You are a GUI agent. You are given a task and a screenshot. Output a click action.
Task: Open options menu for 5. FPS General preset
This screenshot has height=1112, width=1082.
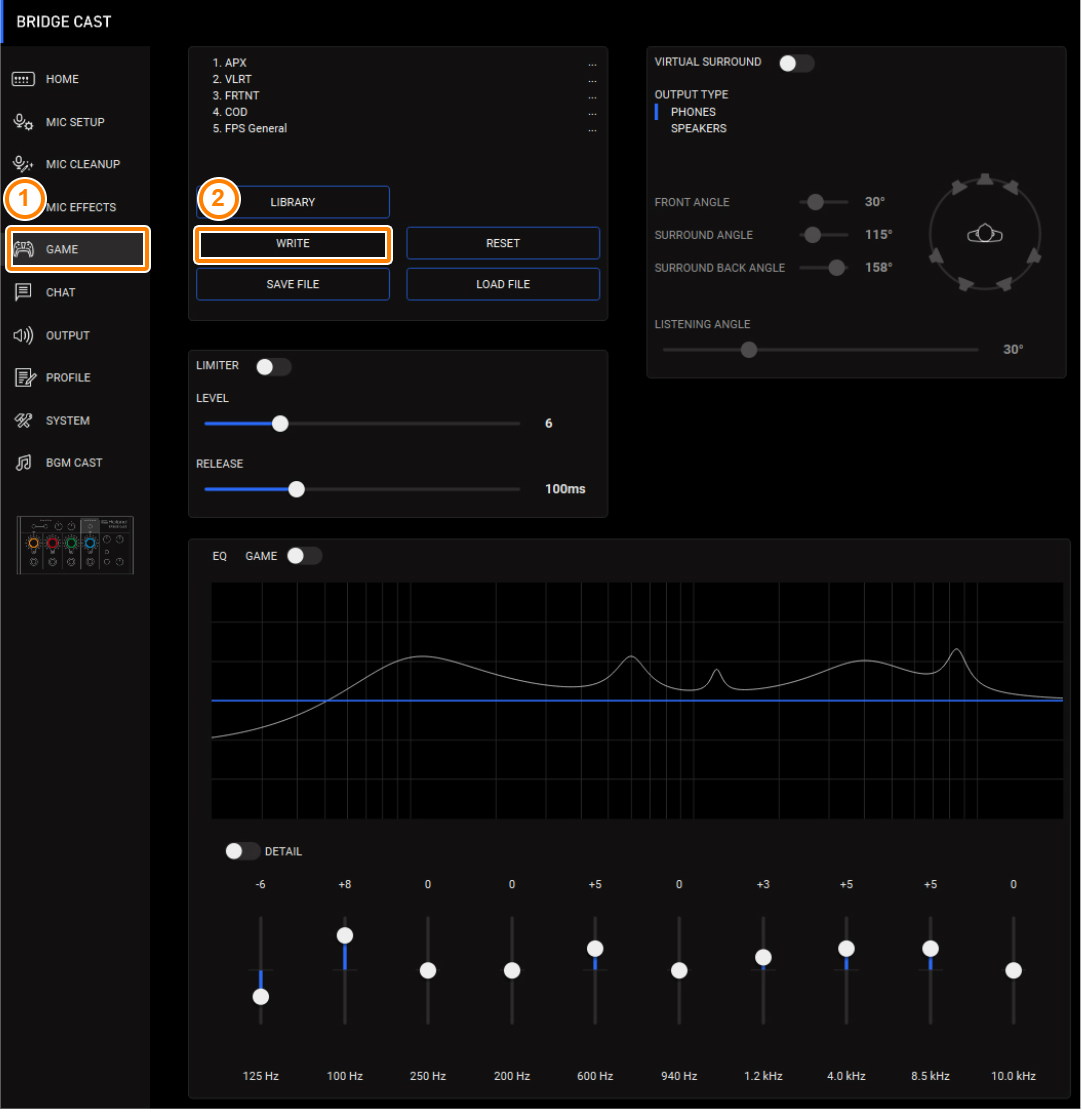tap(592, 128)
